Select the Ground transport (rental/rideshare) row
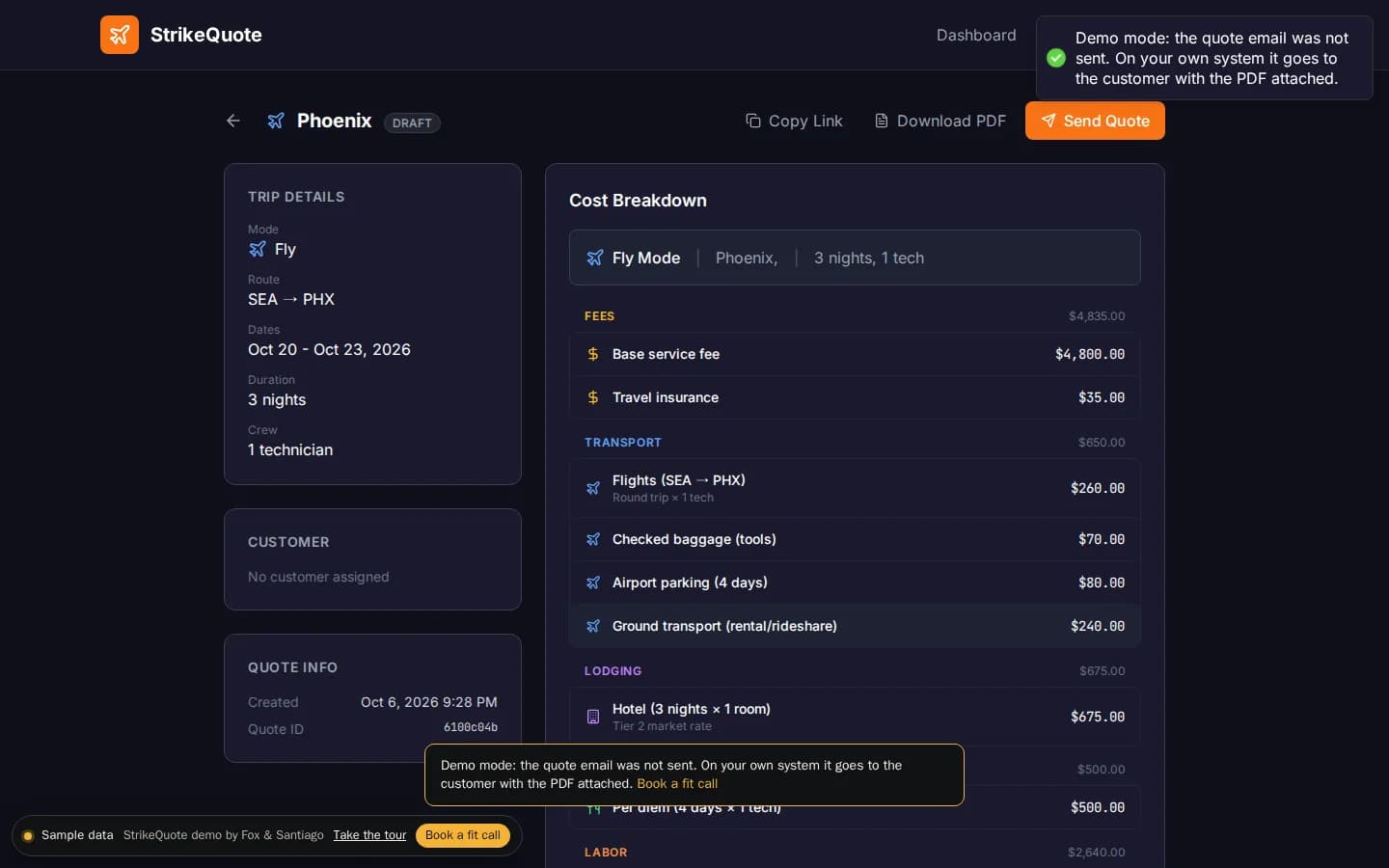 pos(855,626)
